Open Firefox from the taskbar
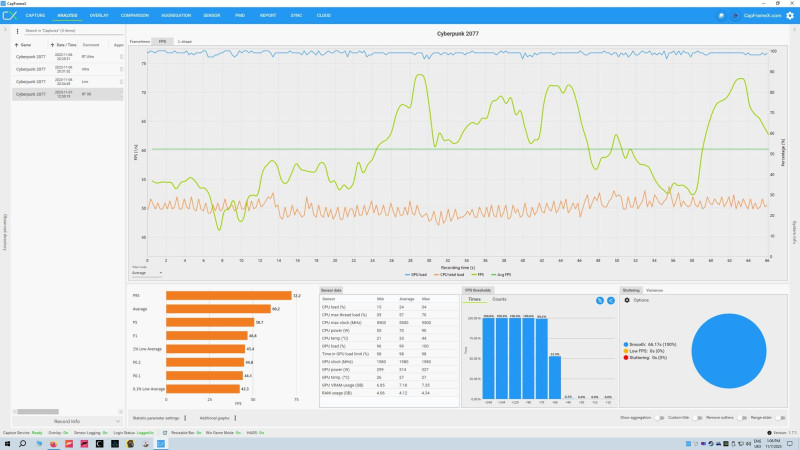Screen dimensions: 800x450 [53, 444]
